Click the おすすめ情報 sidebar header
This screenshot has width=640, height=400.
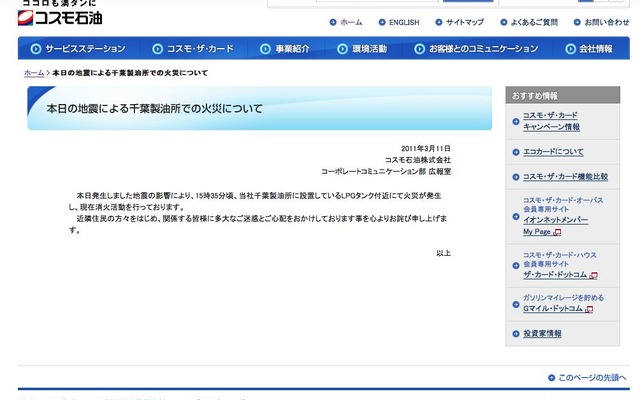coord(562,95)
